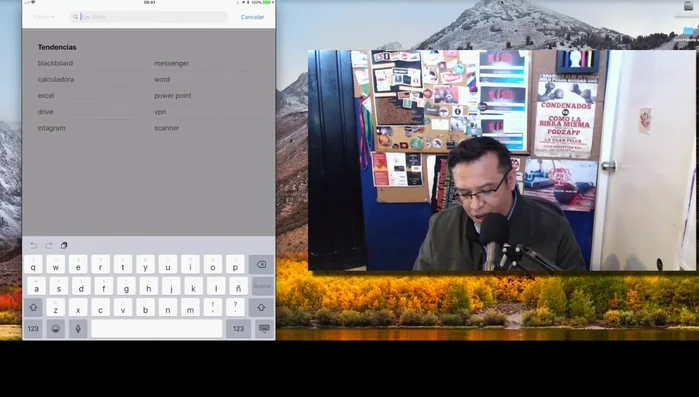Tap the x key
The image size is (699, 397).
[x=78, y=307]
